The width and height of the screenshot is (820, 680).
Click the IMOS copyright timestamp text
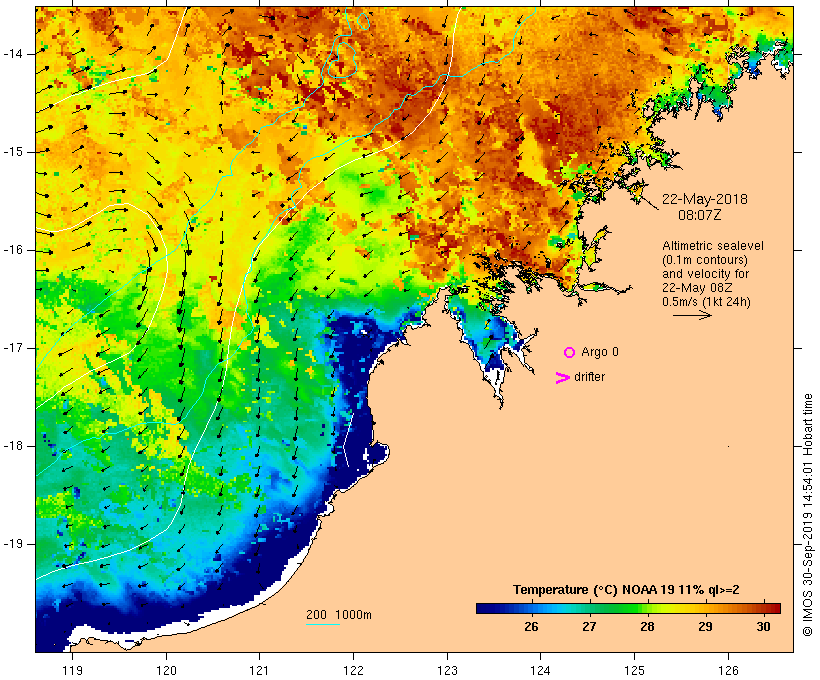pos(808,515)
